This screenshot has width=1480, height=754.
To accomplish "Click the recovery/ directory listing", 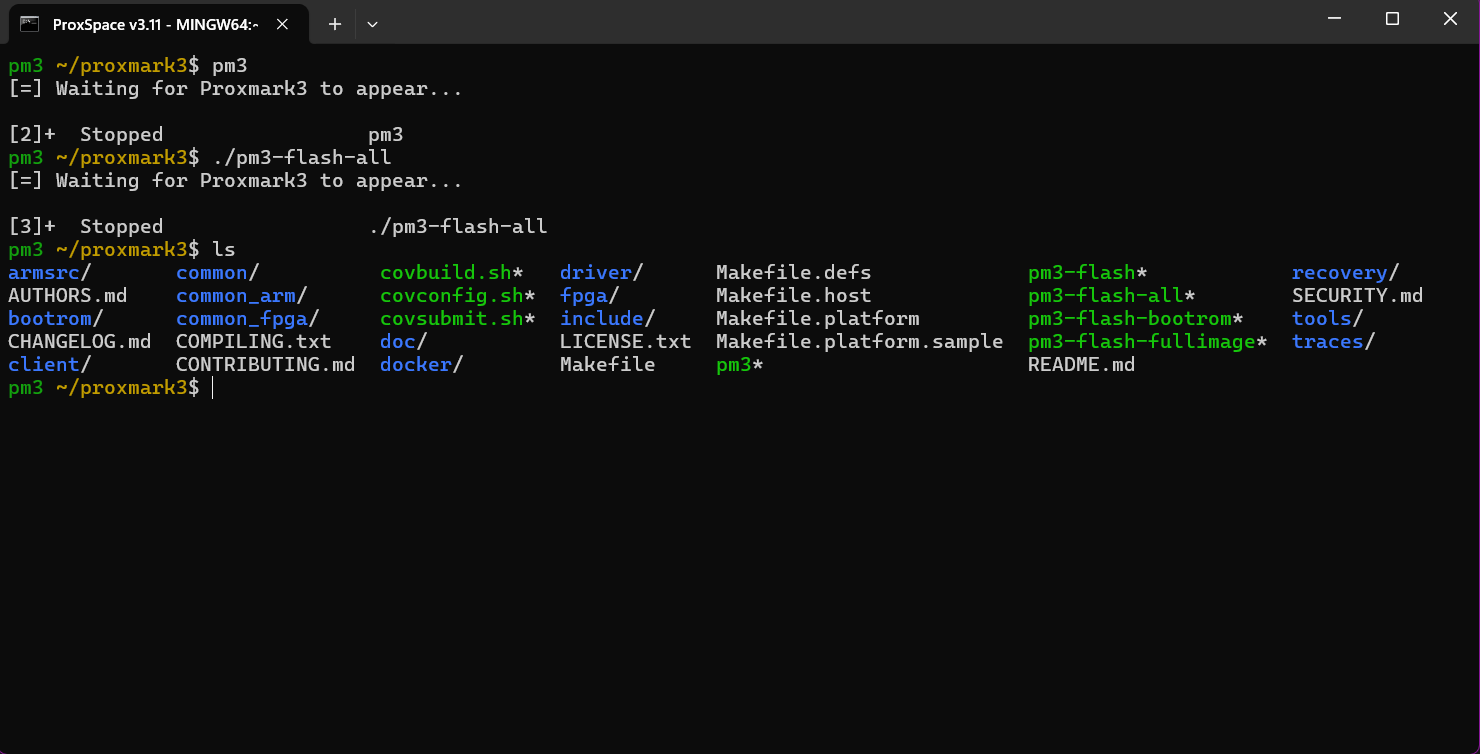I will tap(1345, 273).
